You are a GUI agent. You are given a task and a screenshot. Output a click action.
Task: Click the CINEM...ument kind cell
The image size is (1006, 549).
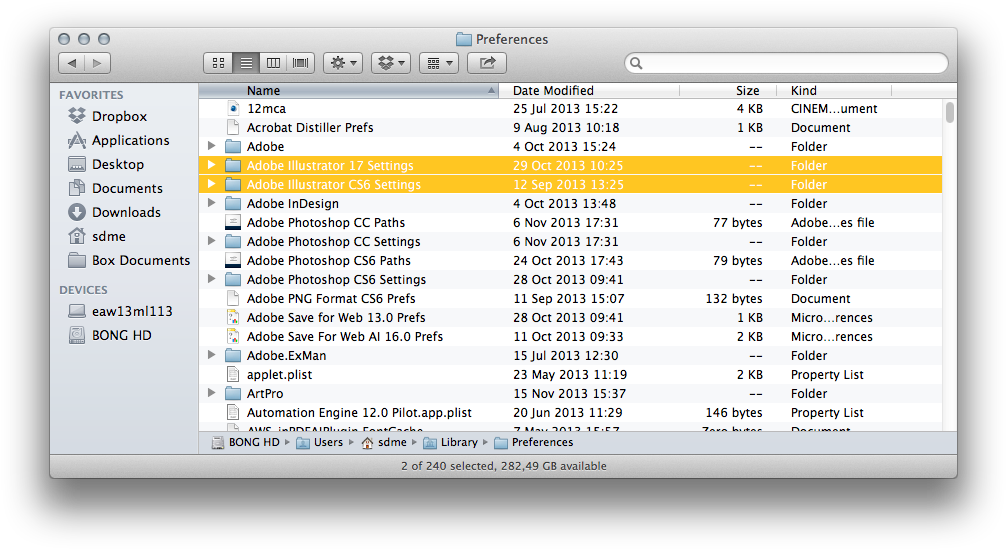(834, 109)
